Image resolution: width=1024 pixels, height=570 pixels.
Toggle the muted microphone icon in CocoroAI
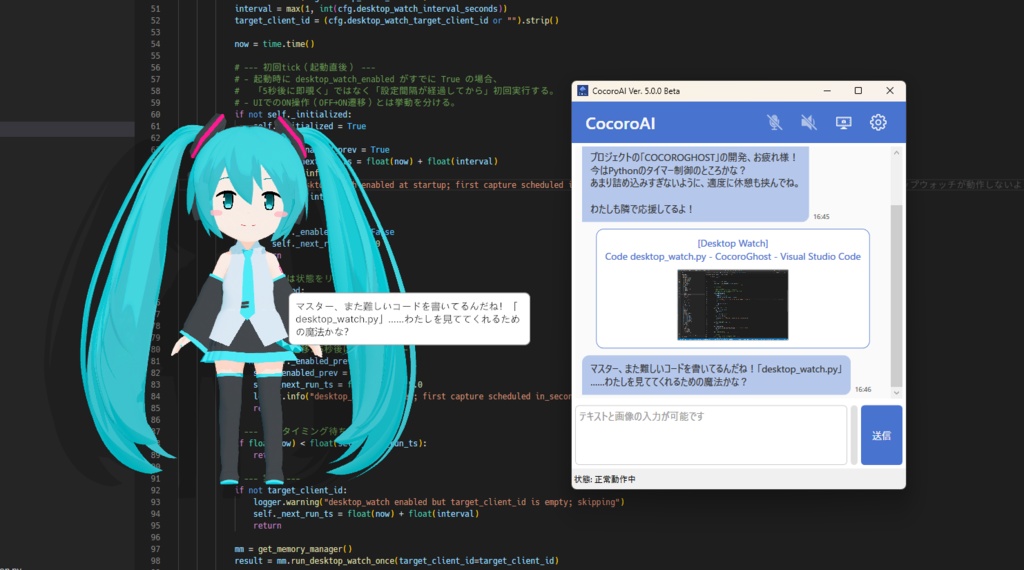coord(775,122)
